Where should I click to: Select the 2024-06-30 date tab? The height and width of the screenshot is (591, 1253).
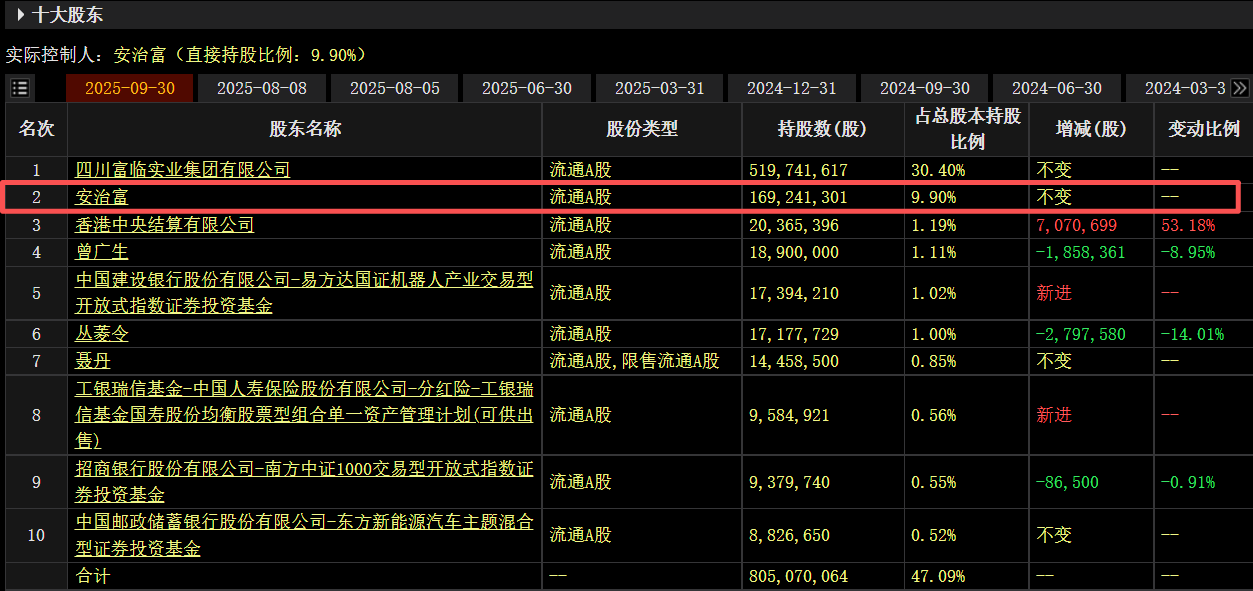coord(1057,88)
